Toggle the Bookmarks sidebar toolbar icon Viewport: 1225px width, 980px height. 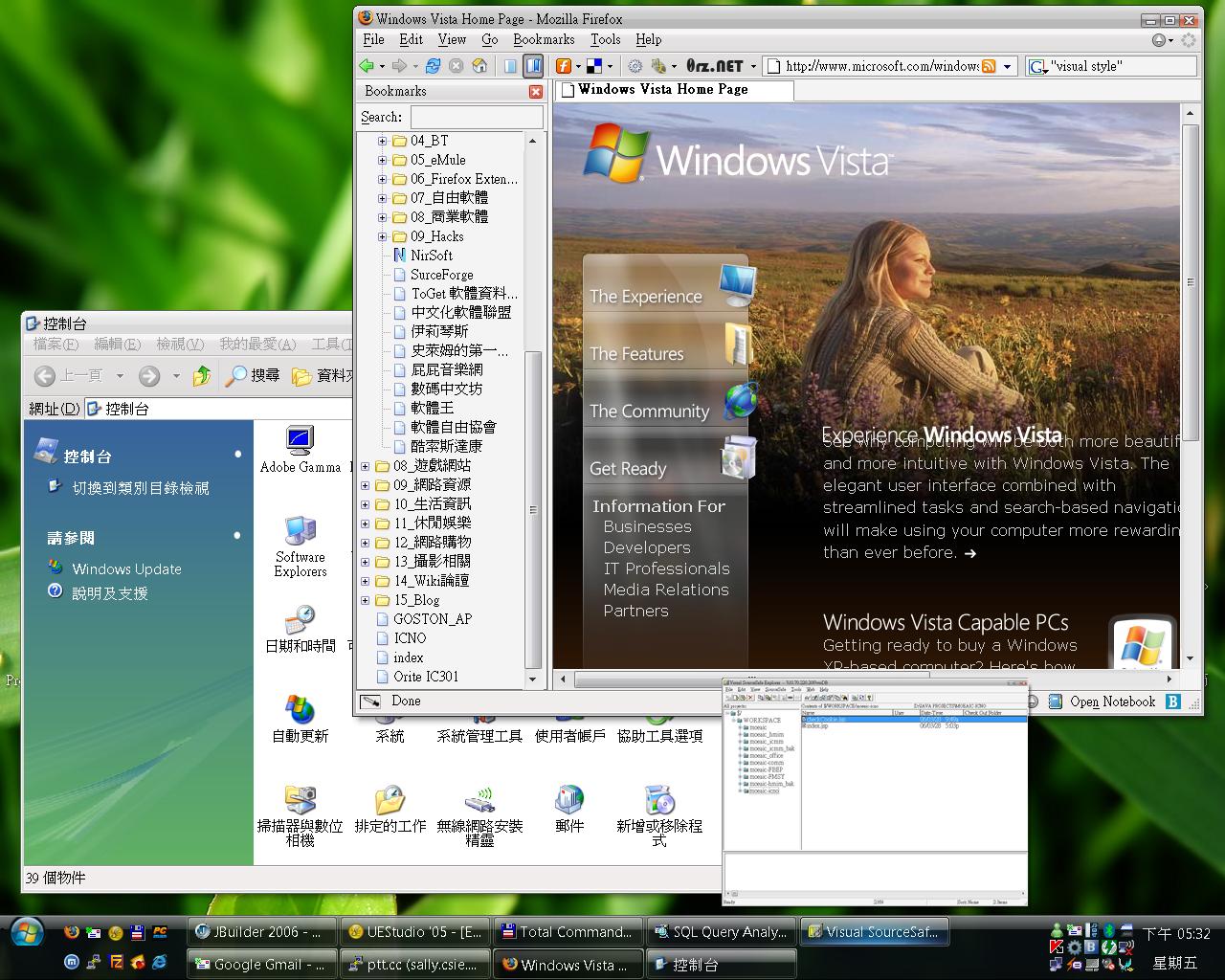[x=534, y=66]
